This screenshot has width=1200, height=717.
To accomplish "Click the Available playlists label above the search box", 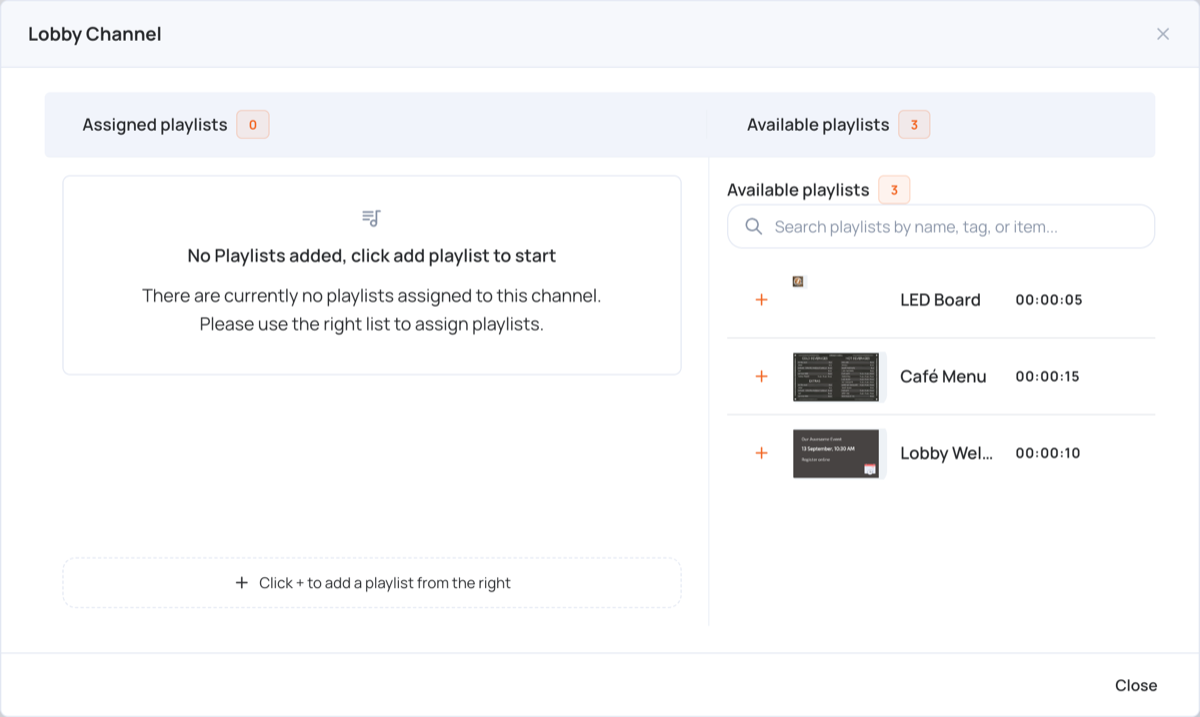I will click(x=798, y=190).
